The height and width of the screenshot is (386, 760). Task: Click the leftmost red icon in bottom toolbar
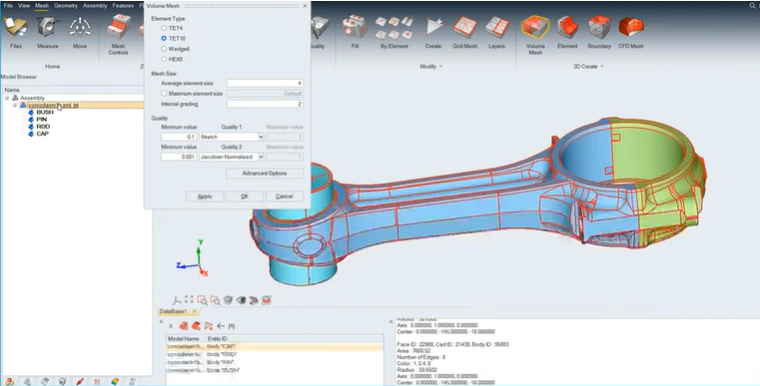pyautogui.click(x=9, y=382)
